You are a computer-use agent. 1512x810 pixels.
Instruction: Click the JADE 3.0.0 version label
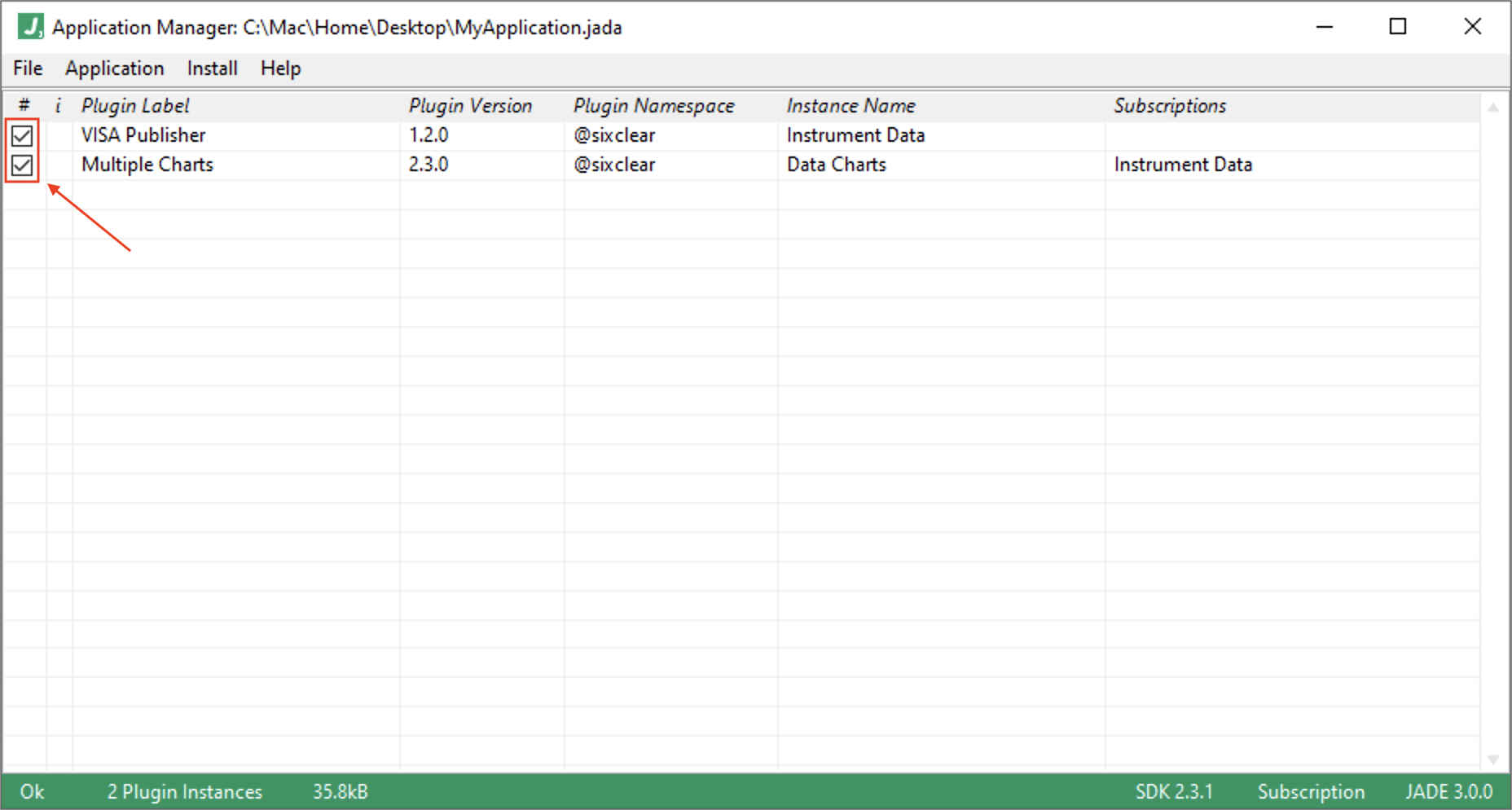coord(1449,790)
